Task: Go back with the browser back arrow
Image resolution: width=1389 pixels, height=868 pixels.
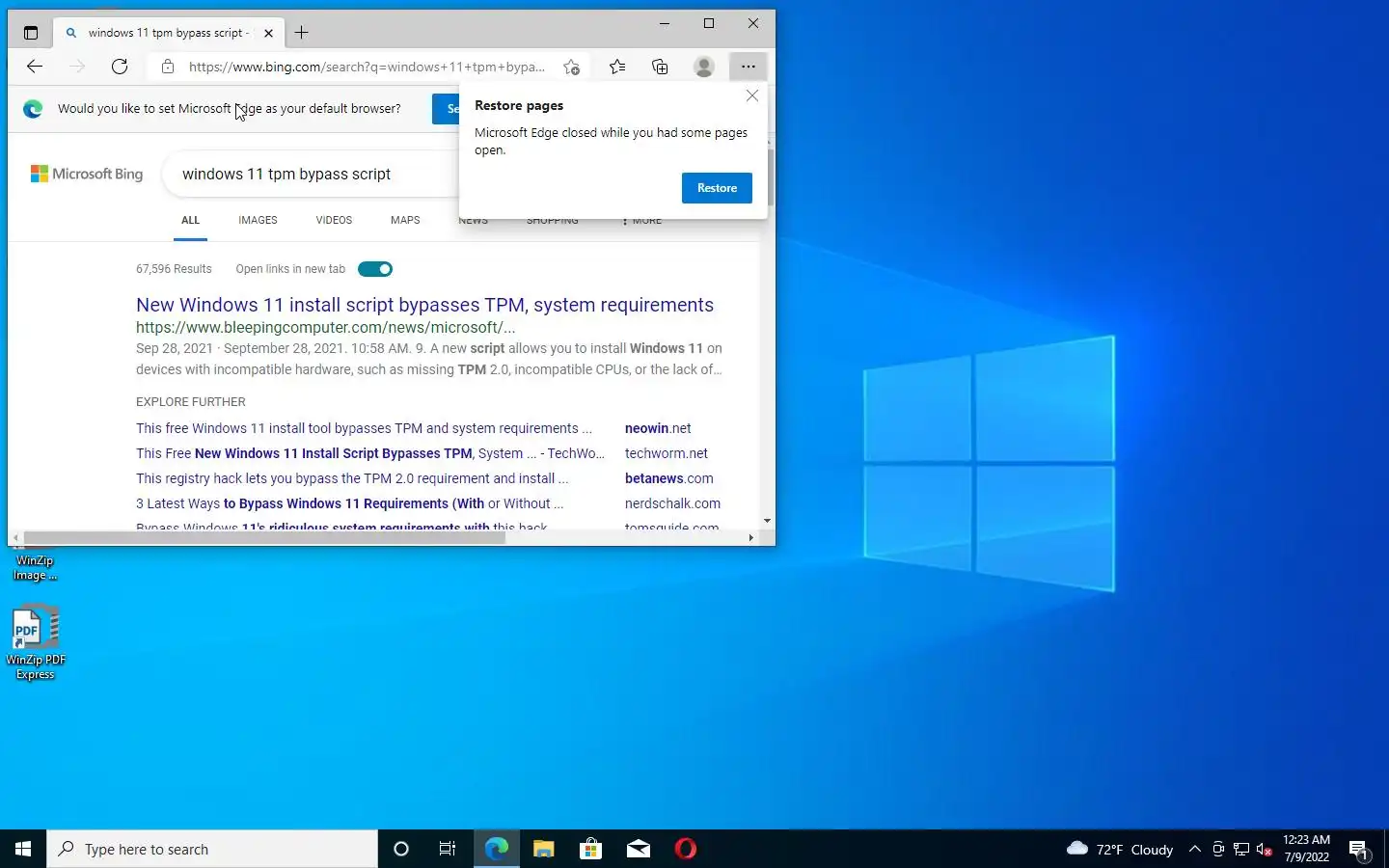Action: 35,67
